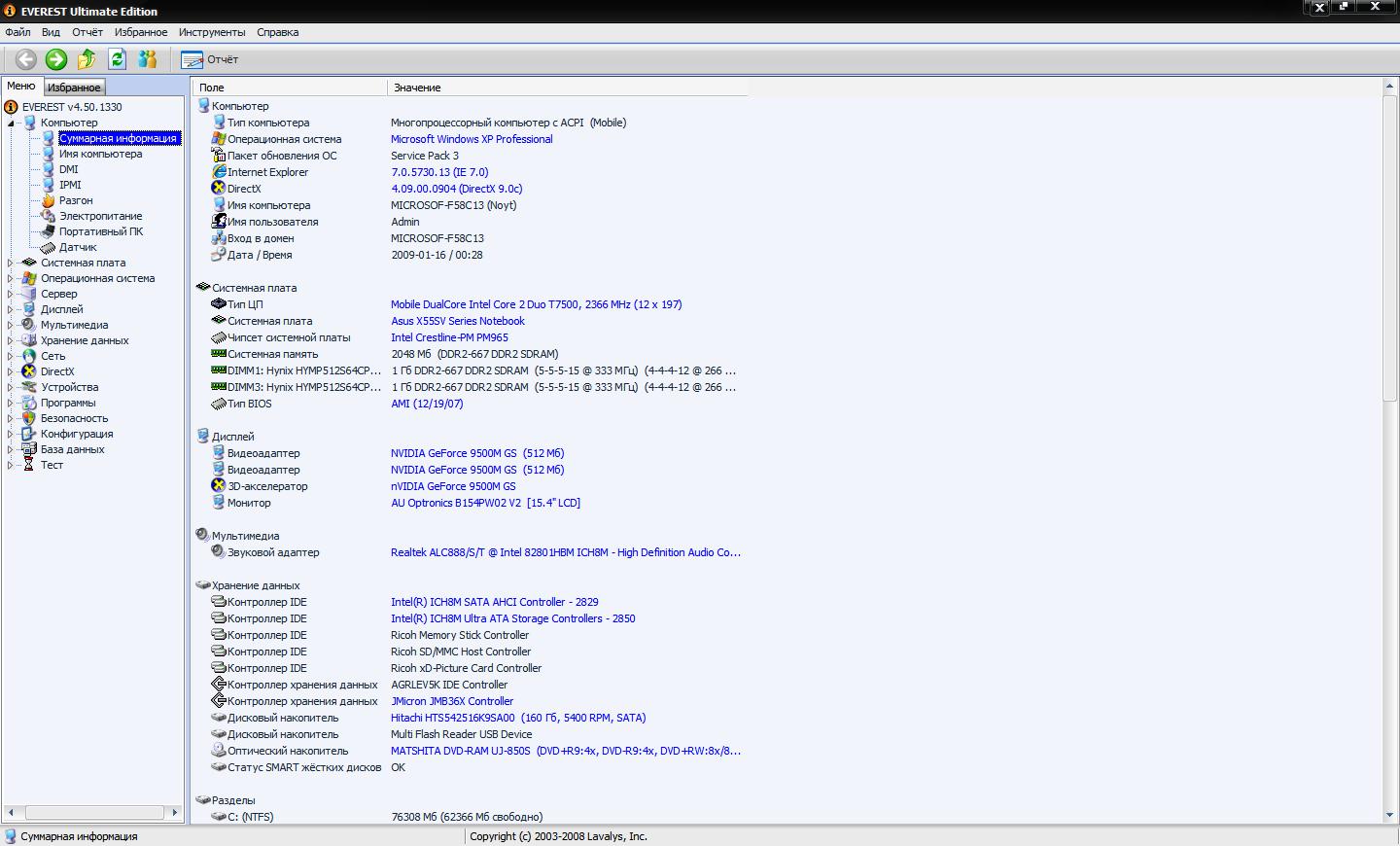
Task: Click the IPMI item icon in tree
Action: (48, 185)
